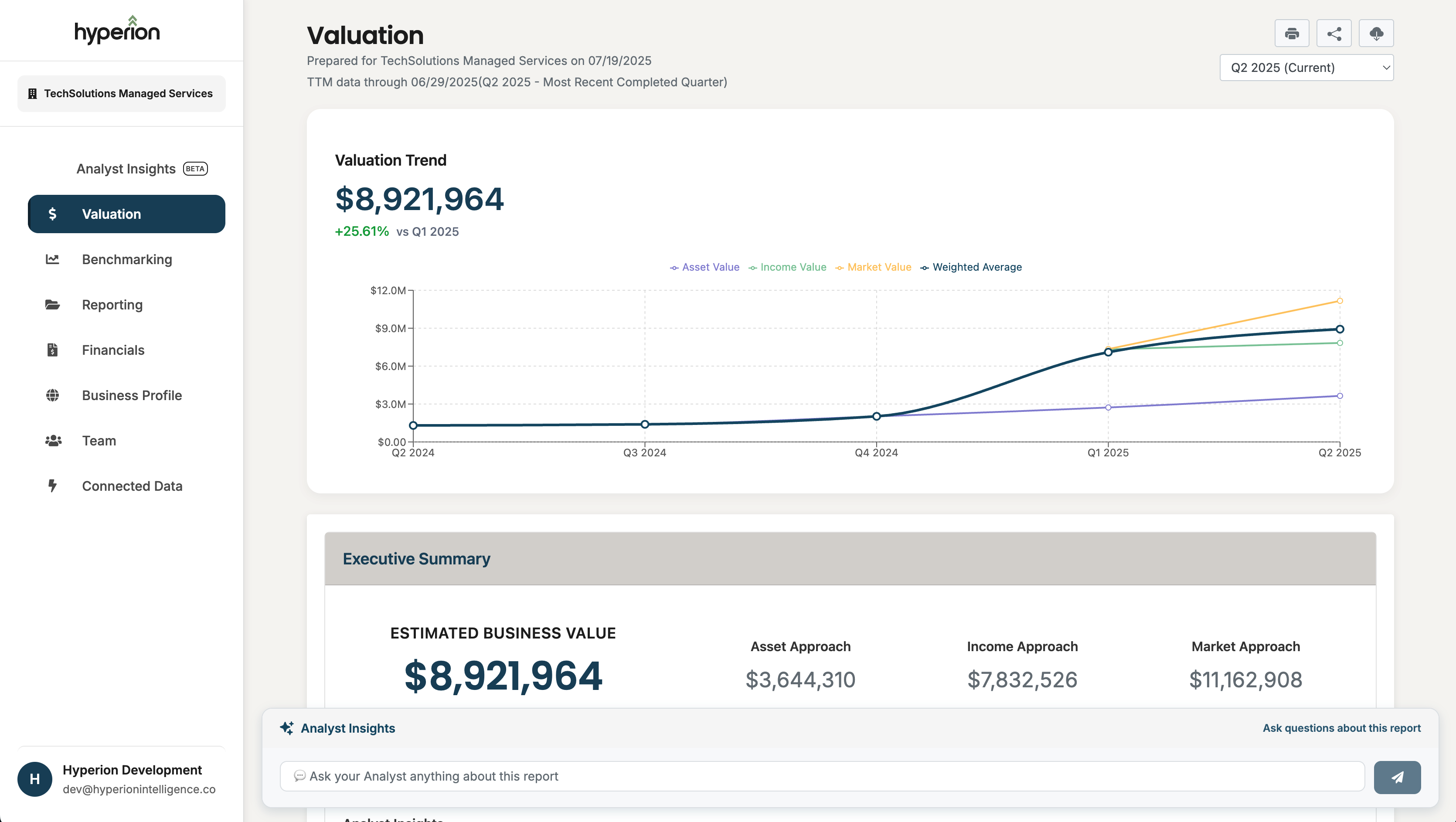Image resolution: width=1456 pixels, height=822 pixels.
Task: Click the Financials document icon
Action: [x=53, y=350]
